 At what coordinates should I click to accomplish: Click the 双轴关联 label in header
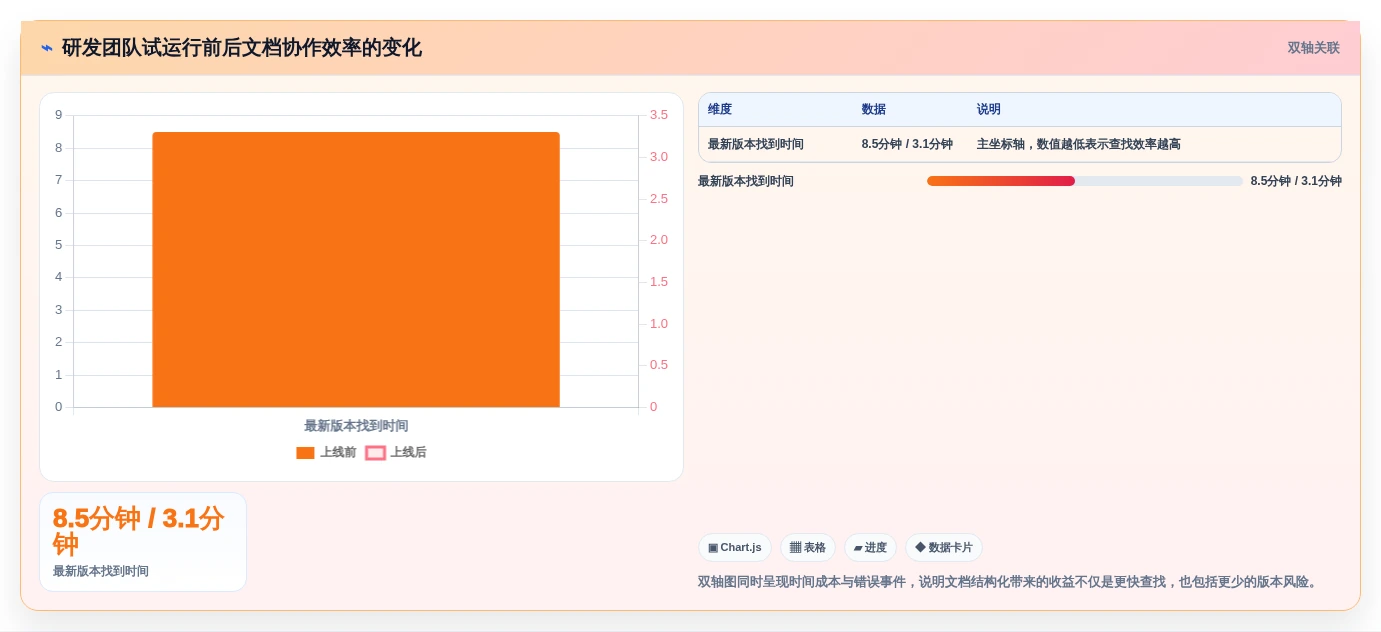[x=1313, y=48]
